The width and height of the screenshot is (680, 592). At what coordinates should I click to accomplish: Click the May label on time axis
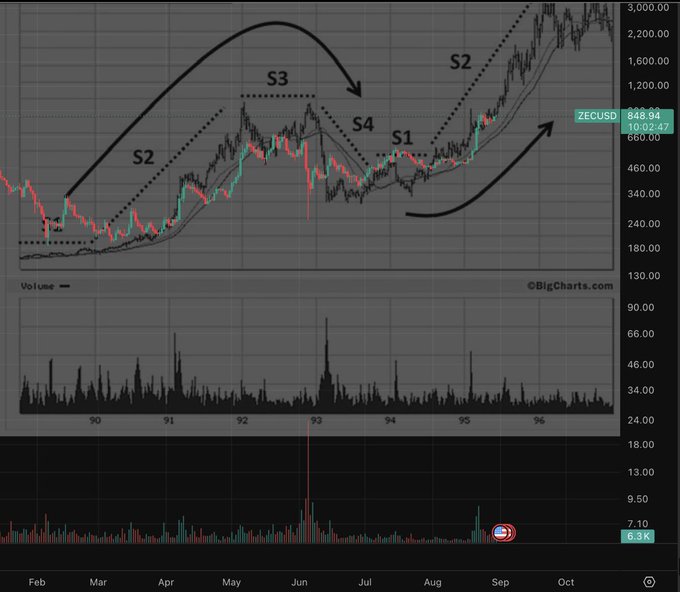[231, 582]
